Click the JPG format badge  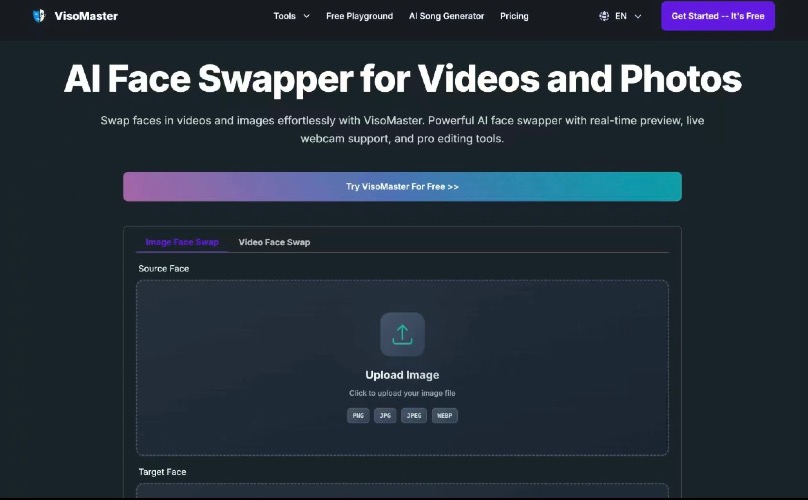coord(385,415)
